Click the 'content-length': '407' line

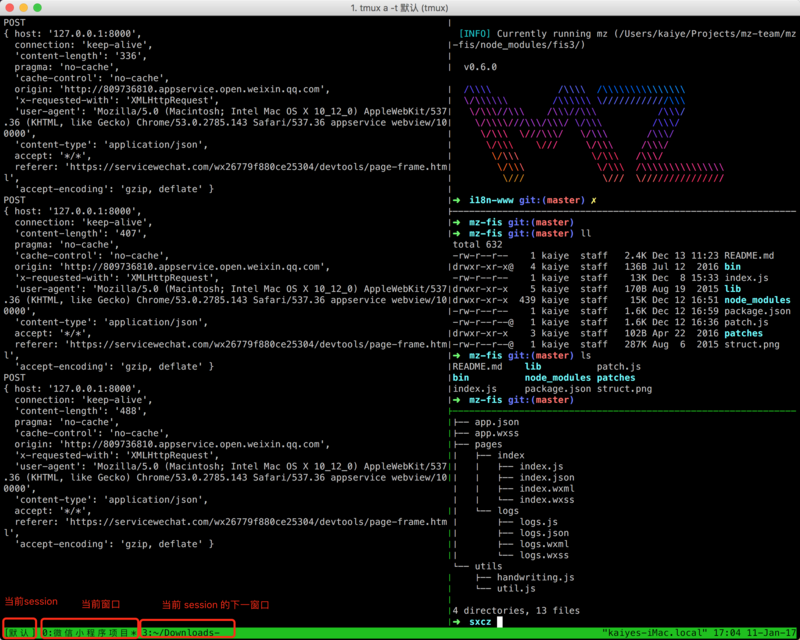click(x=81, y=234)
